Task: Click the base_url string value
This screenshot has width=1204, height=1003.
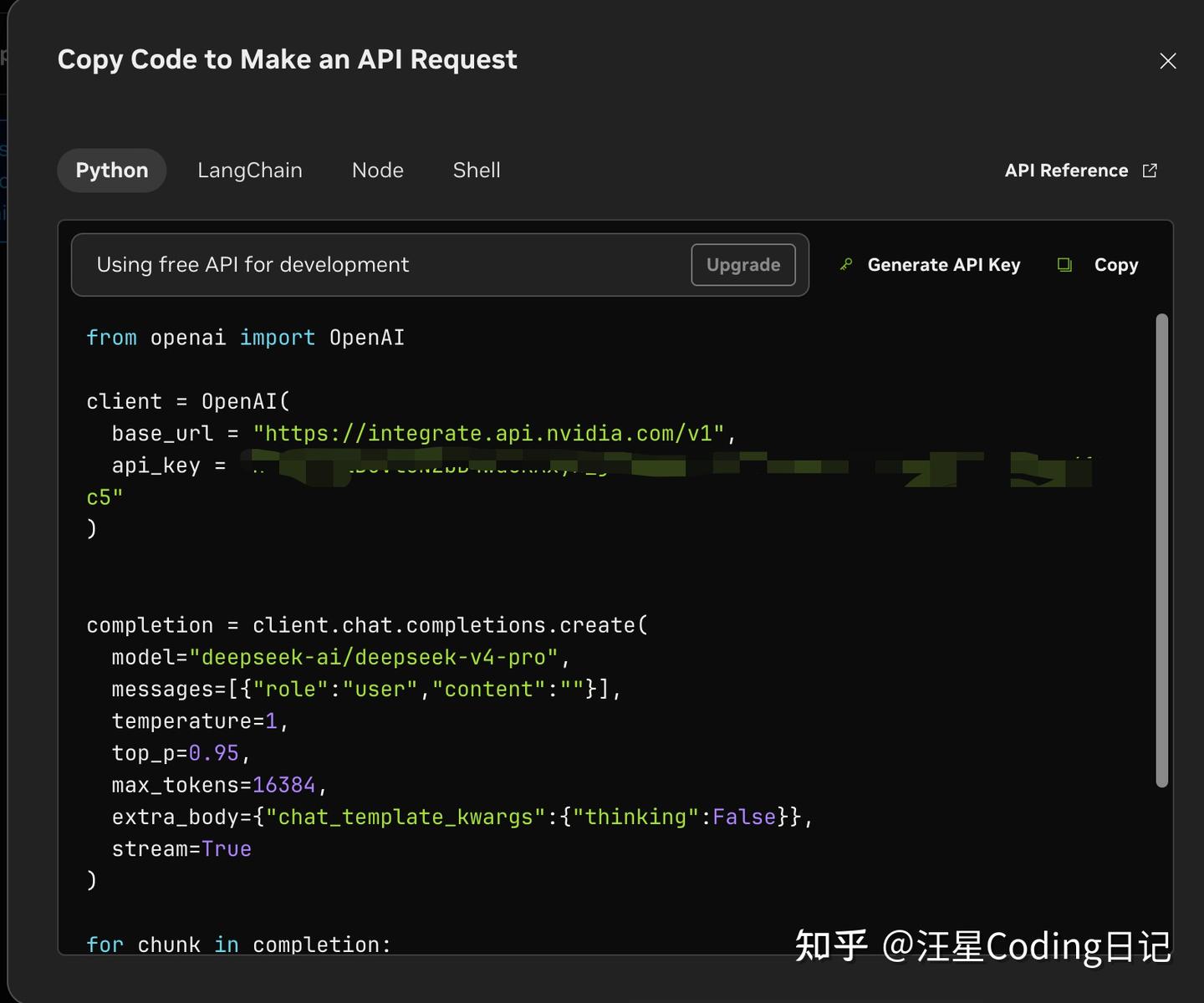Action: [488, 434]
